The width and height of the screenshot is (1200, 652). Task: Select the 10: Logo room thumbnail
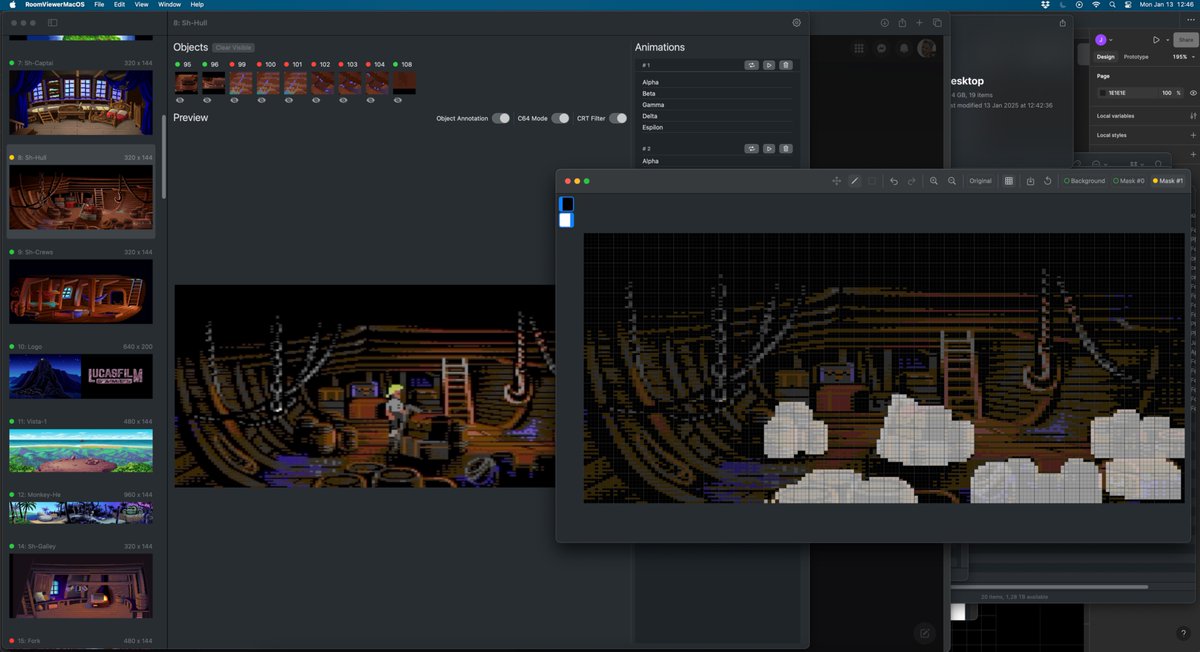click(x=81, y=376)
